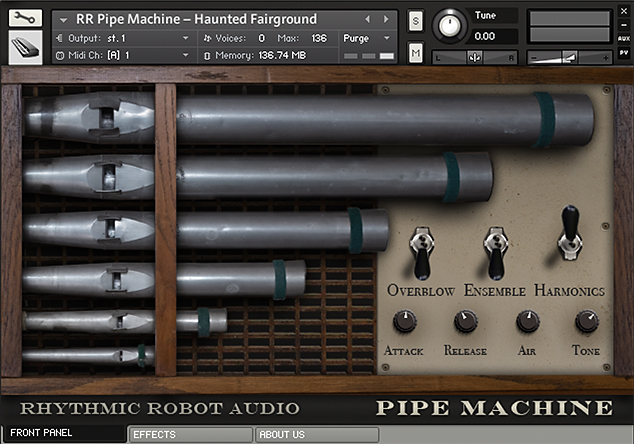Click the upper output level meter
The width and height of the screenshot is (634, 444).
coord(569,19)
